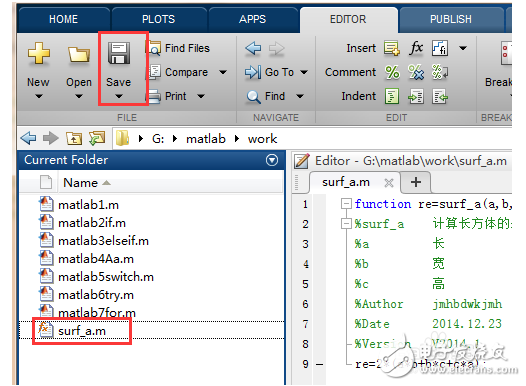The image size is (526, 386).
Task: Click the %Author comment line text
Action: pos(428,304)
